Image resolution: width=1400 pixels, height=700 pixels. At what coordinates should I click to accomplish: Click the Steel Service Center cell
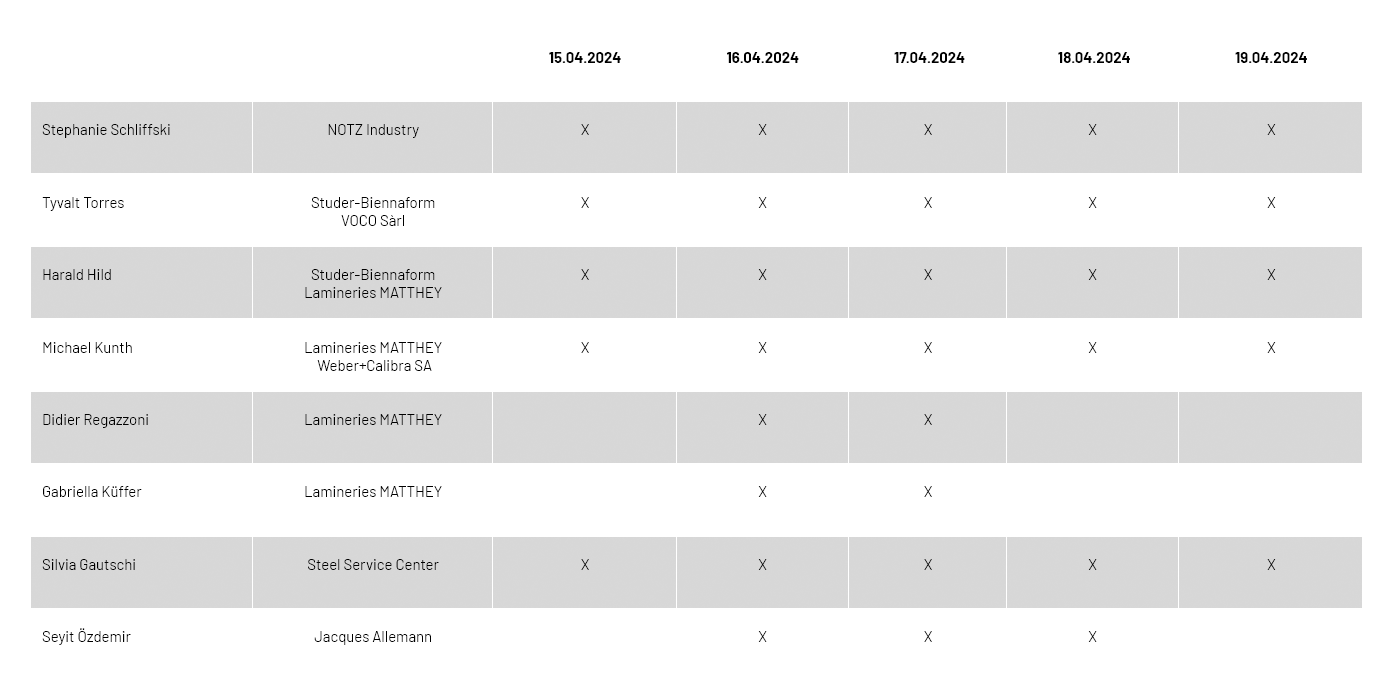point(373,565)
